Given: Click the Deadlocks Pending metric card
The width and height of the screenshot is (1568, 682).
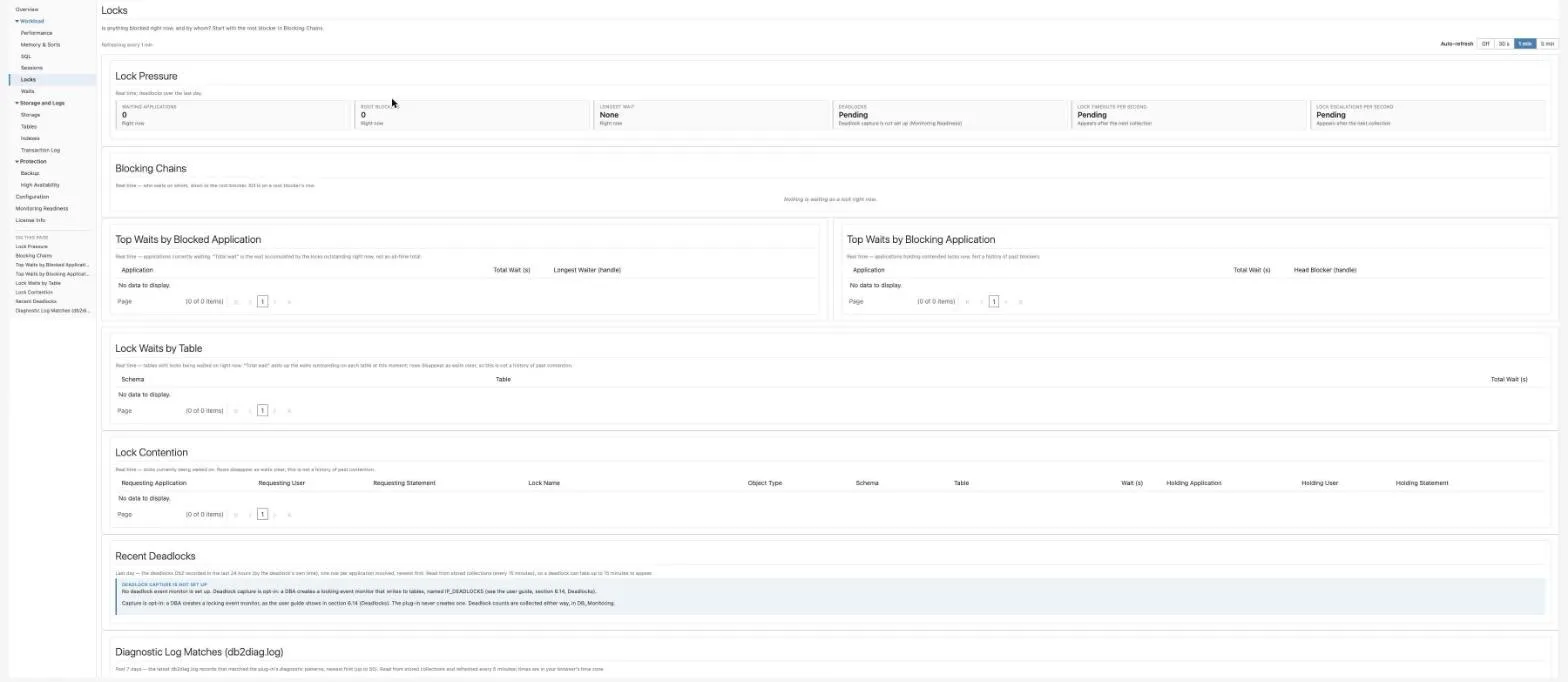Looking at the screenshot, I should [x=950, y=115].
